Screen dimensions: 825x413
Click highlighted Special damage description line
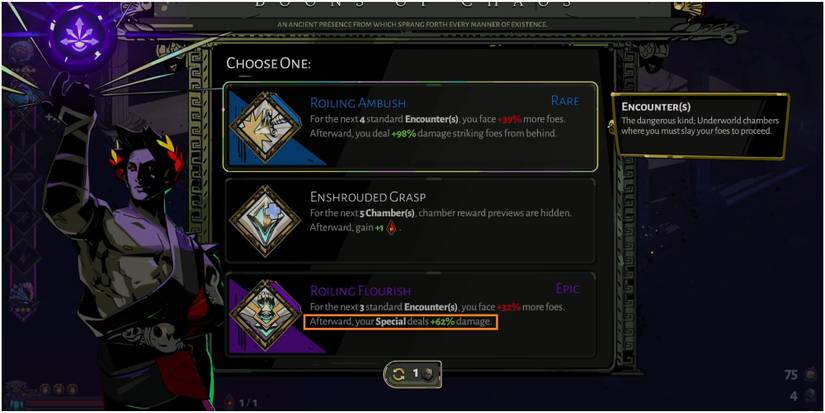[x=400, y=321]
